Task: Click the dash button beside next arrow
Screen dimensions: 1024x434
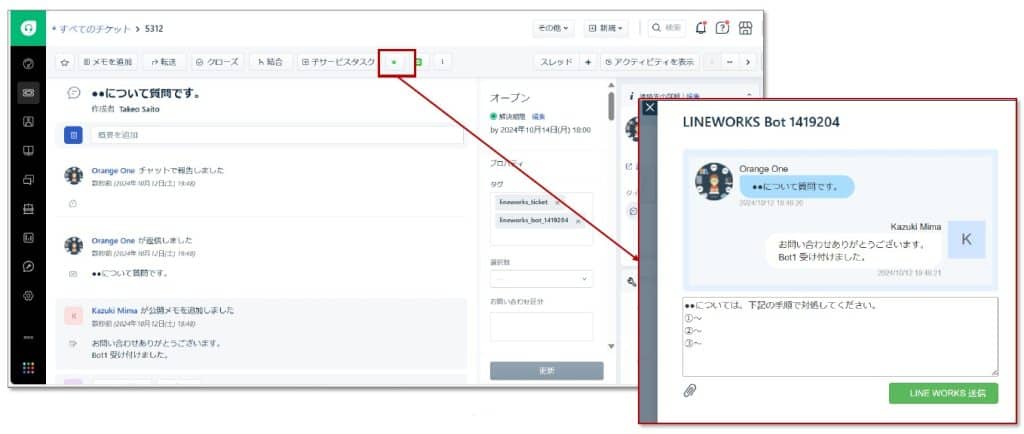Action: (x=729, y=62)
